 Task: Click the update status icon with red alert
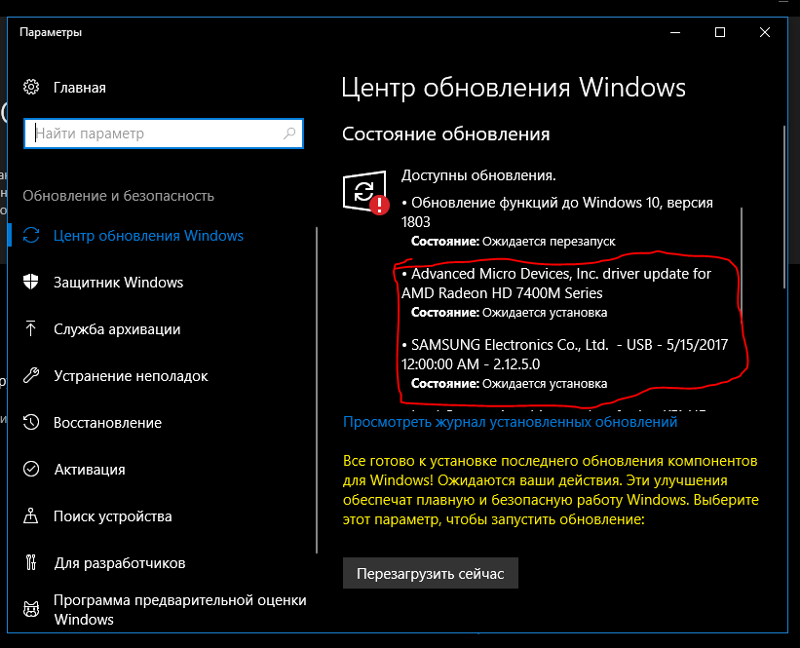365,192
